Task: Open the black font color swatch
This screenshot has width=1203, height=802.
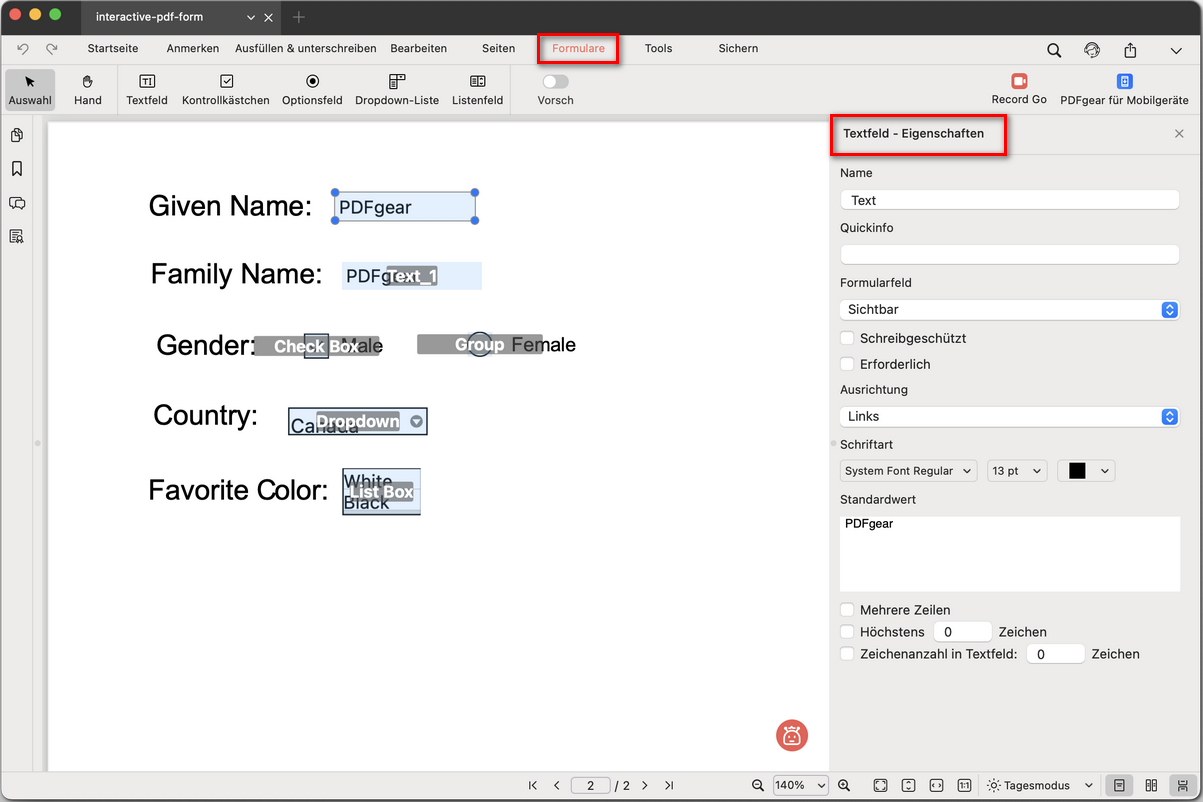Action: [1086, 471]
